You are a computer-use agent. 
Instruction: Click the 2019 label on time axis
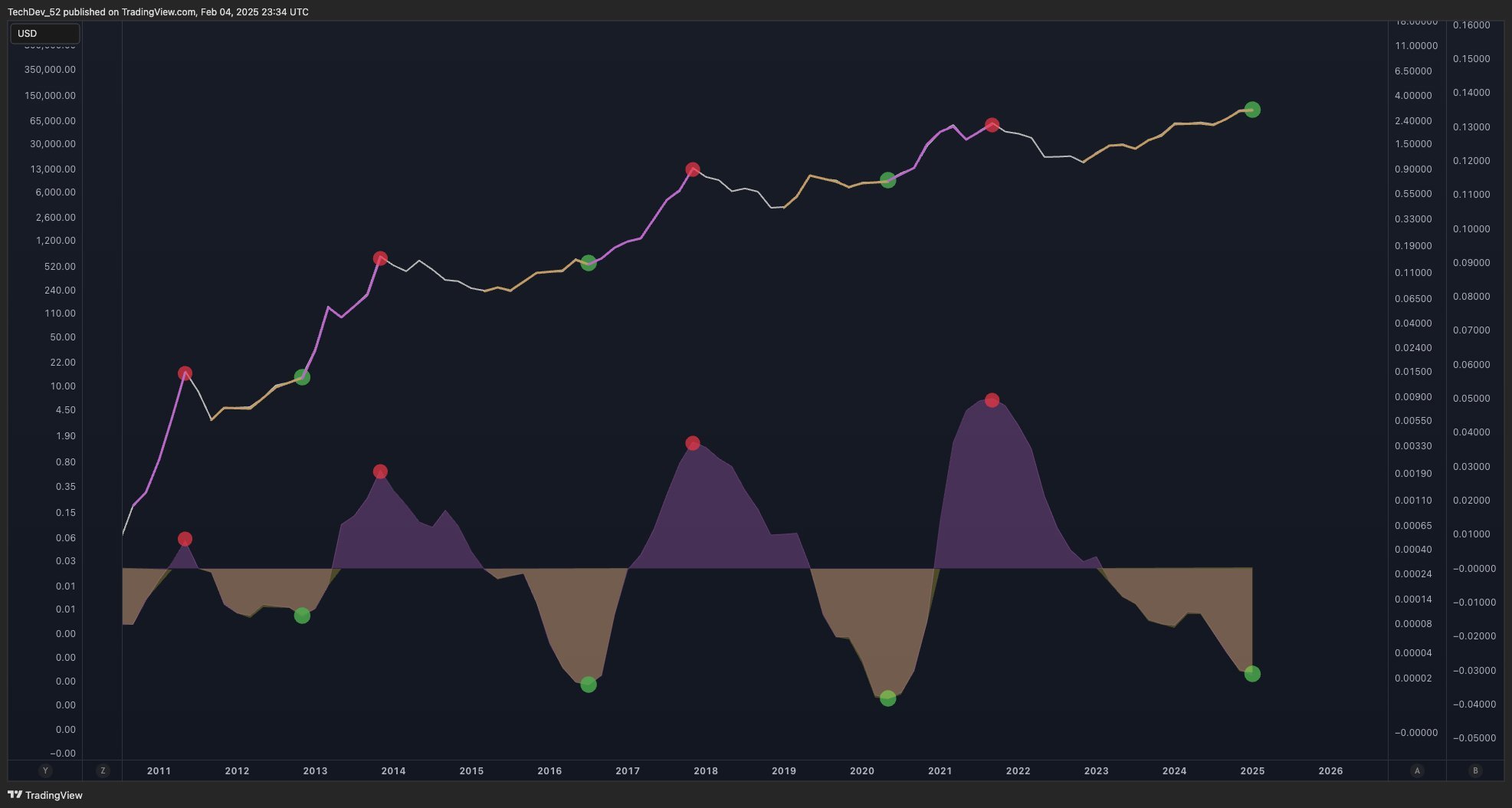(x=784, y=771)
